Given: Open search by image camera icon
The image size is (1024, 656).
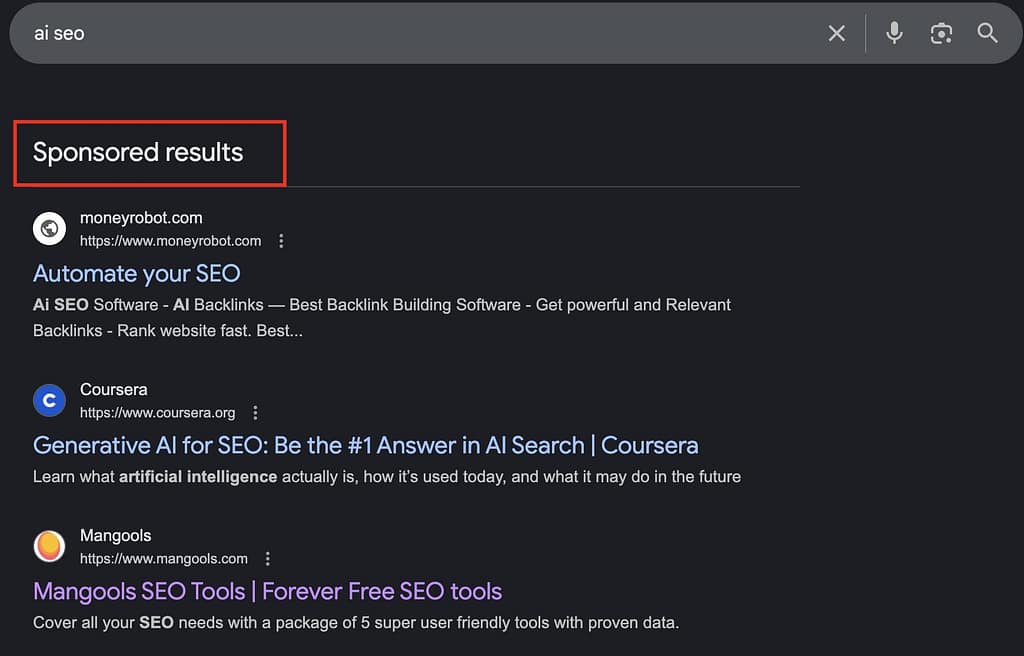Looking at the screenshot, I should 941,33.
